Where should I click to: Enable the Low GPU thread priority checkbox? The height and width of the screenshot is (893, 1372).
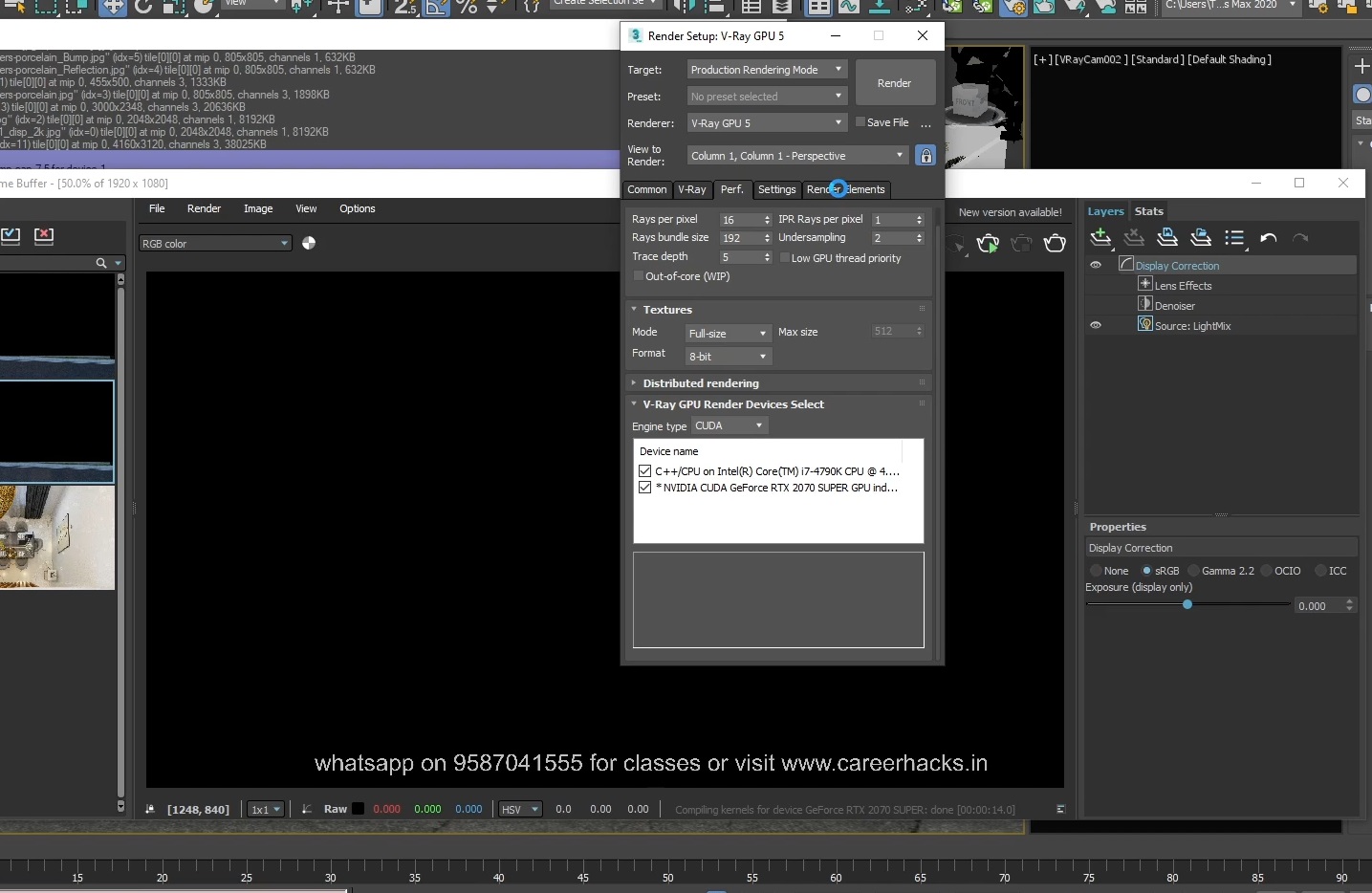pos(786,258)
